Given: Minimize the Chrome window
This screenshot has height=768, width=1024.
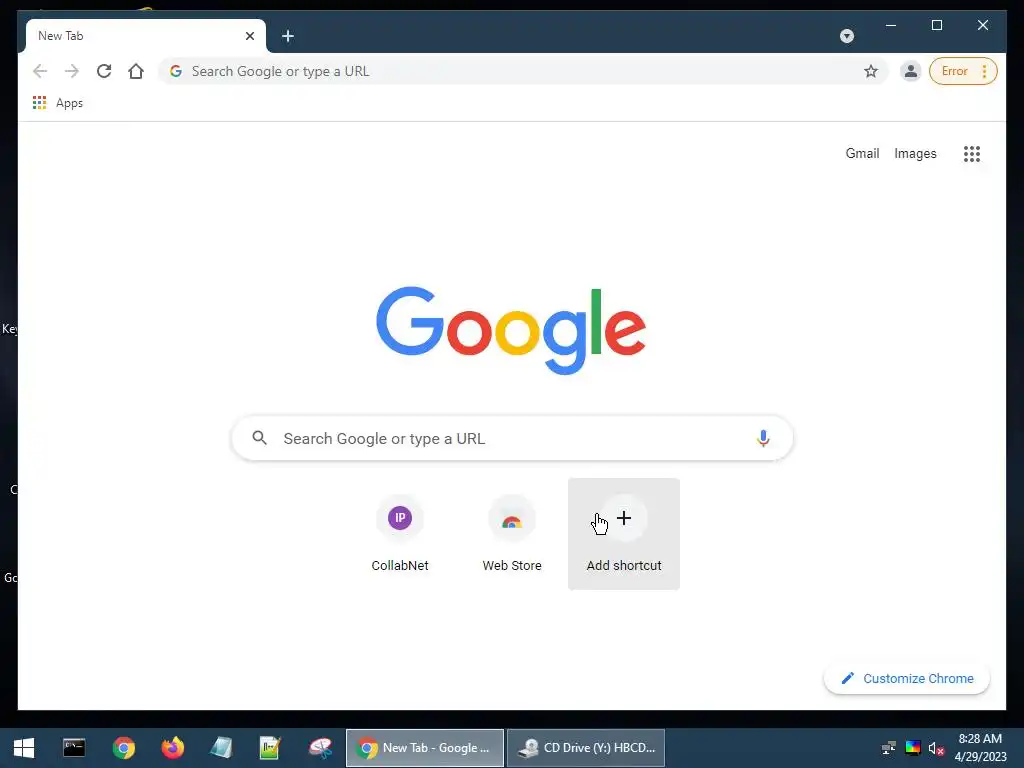Looking at the screenshot, I should pyautogui.click(x=891, y=25).
